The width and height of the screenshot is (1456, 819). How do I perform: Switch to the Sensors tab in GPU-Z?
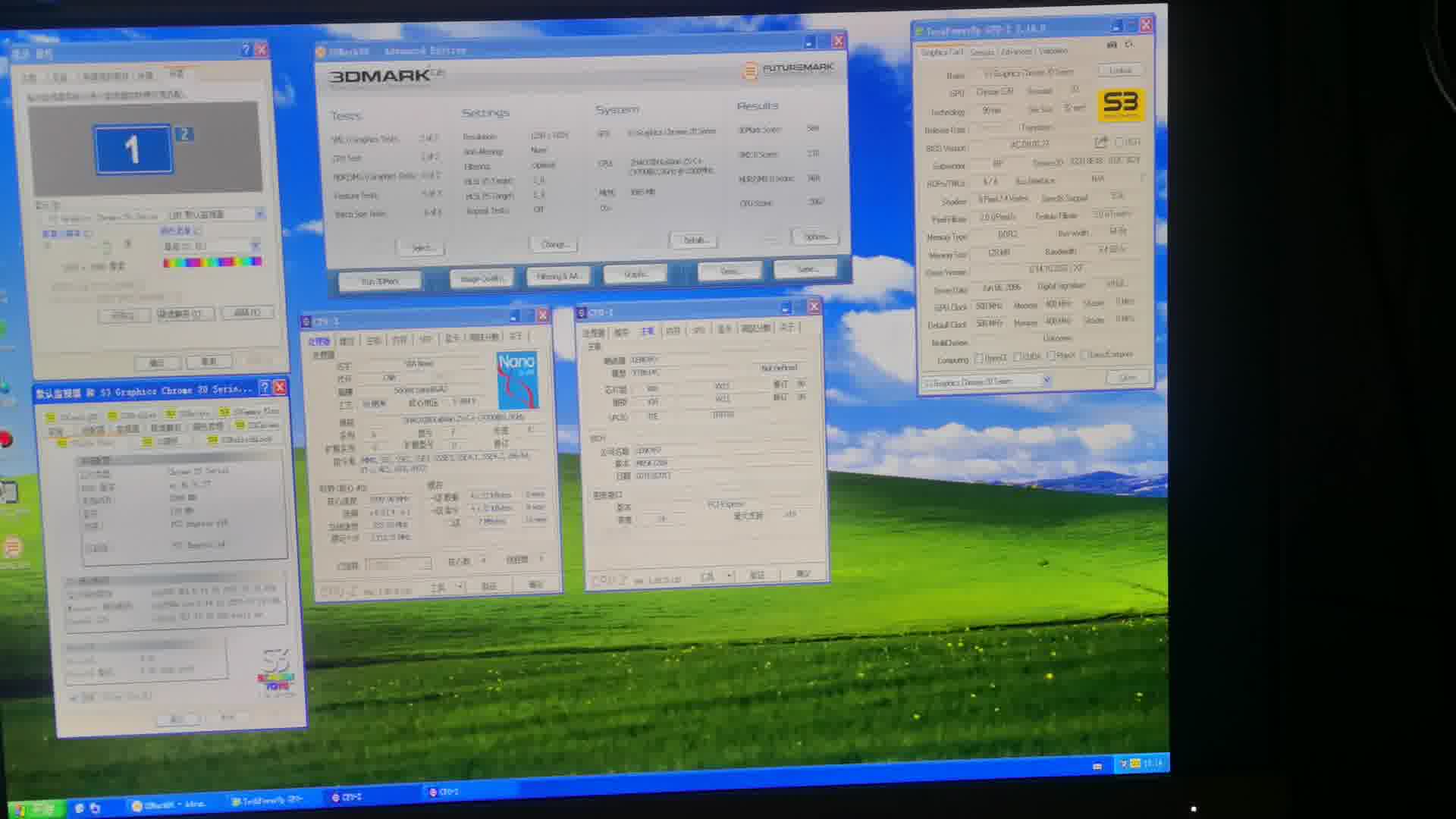tap(982, 52)
